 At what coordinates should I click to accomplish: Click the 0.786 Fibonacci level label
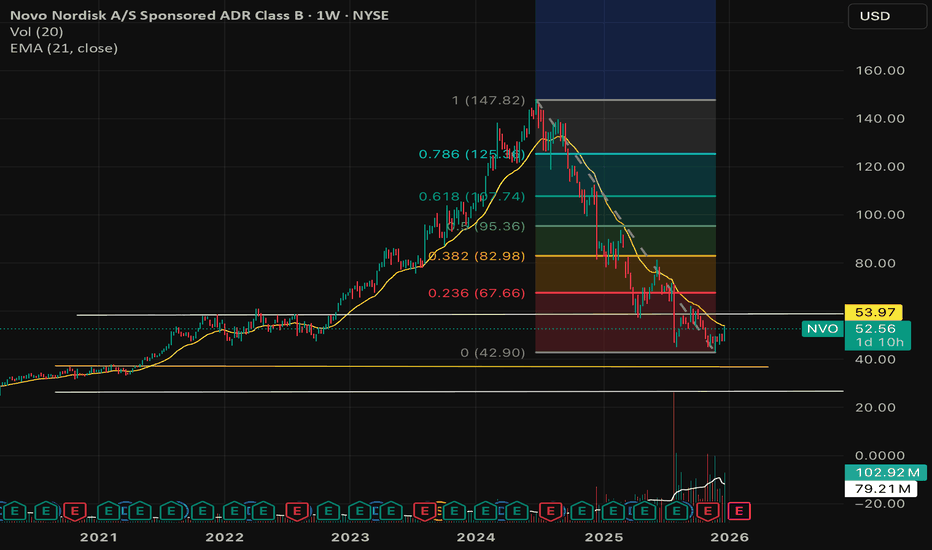click(472, 155)
